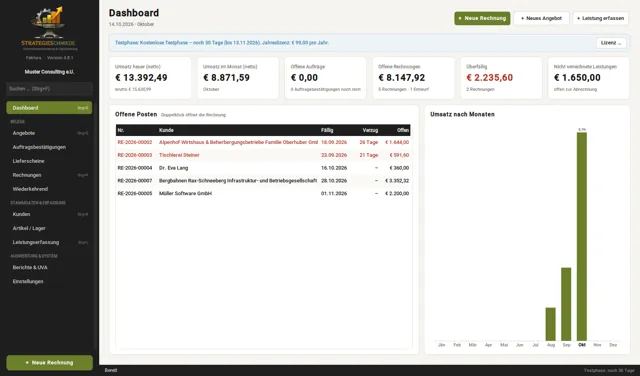Screen dimensions: 640x376
Task: Click the Aug bar in the chart
Action: coord(551,324)
